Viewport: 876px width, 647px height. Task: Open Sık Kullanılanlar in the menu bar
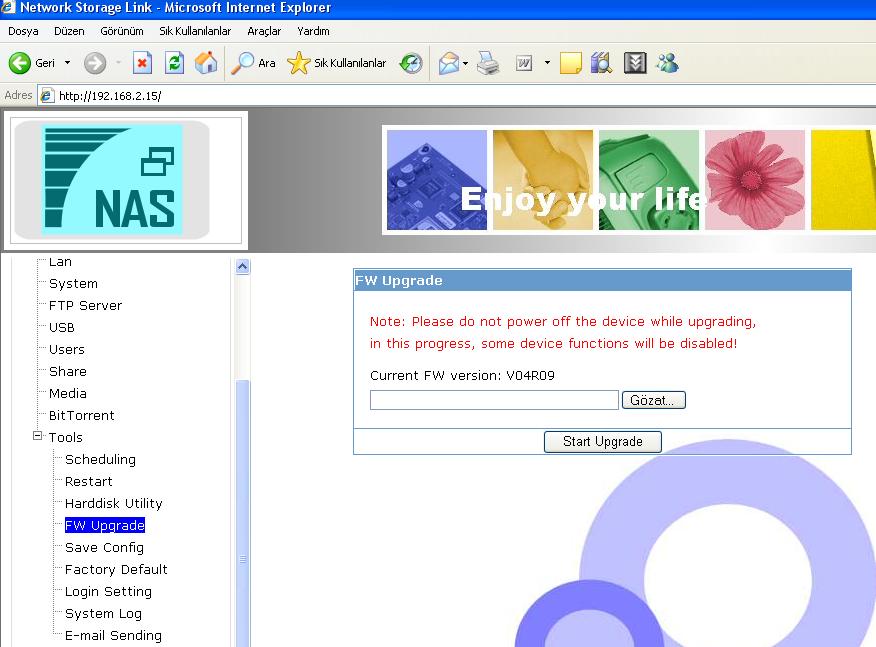195,31
